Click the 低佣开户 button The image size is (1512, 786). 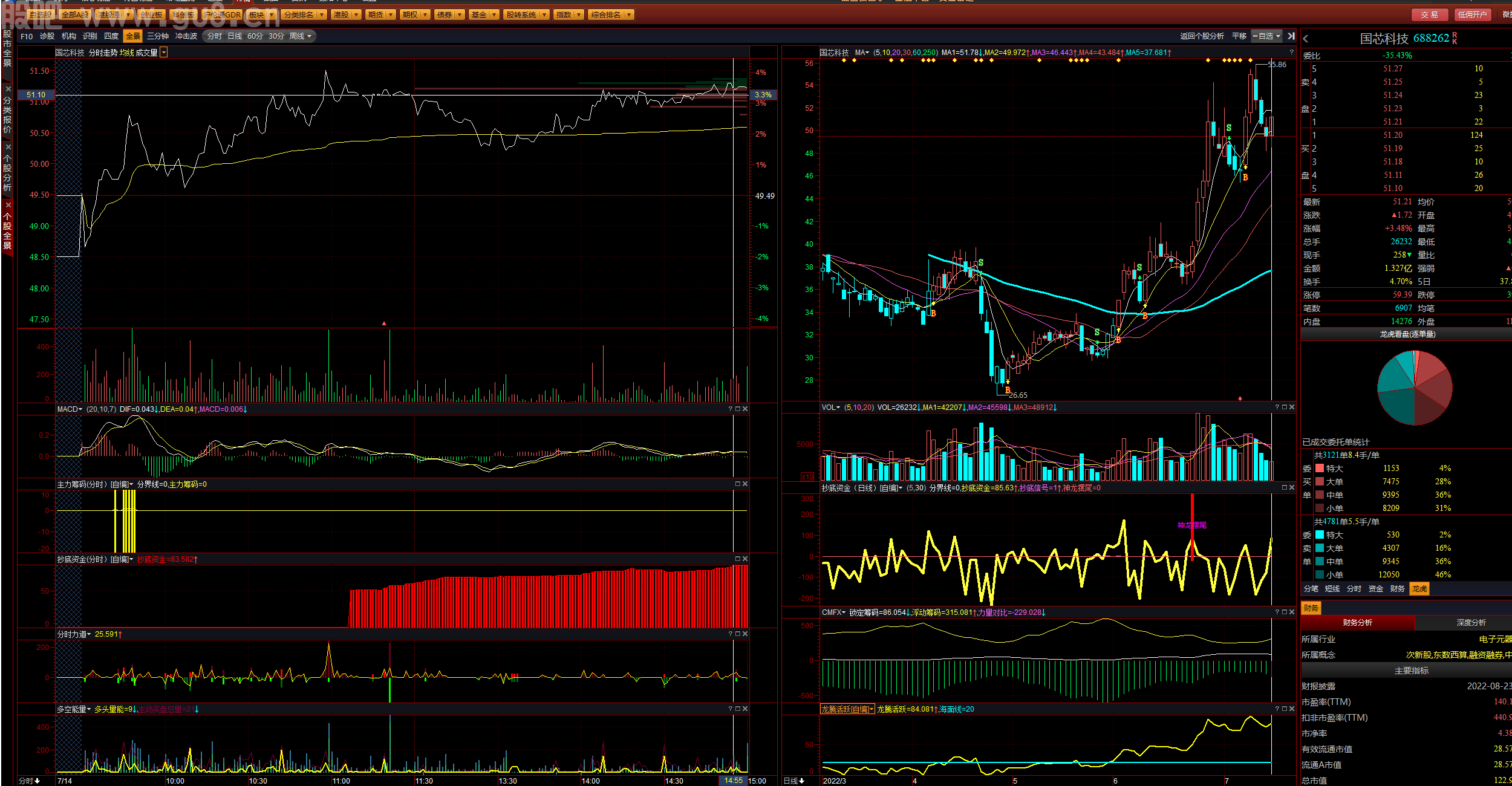[1472, 15]
